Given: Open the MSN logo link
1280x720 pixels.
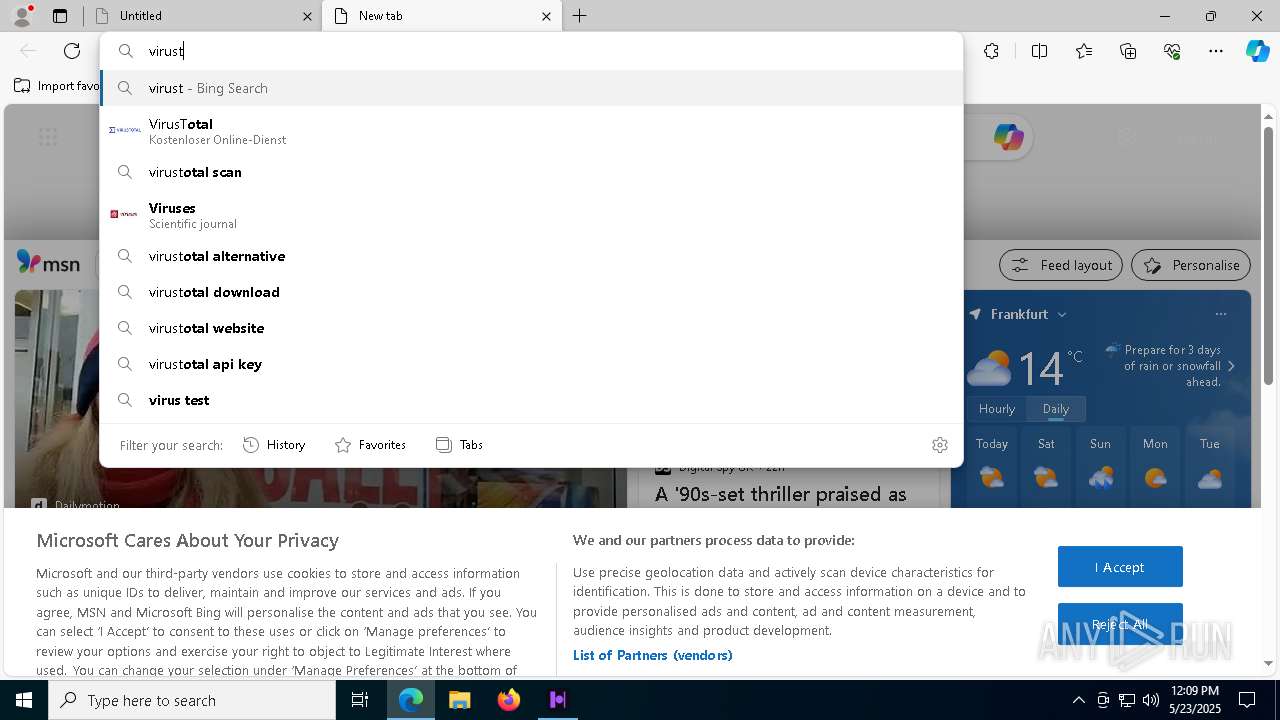Looking at the screenshot, I should [x=48, y=264].
